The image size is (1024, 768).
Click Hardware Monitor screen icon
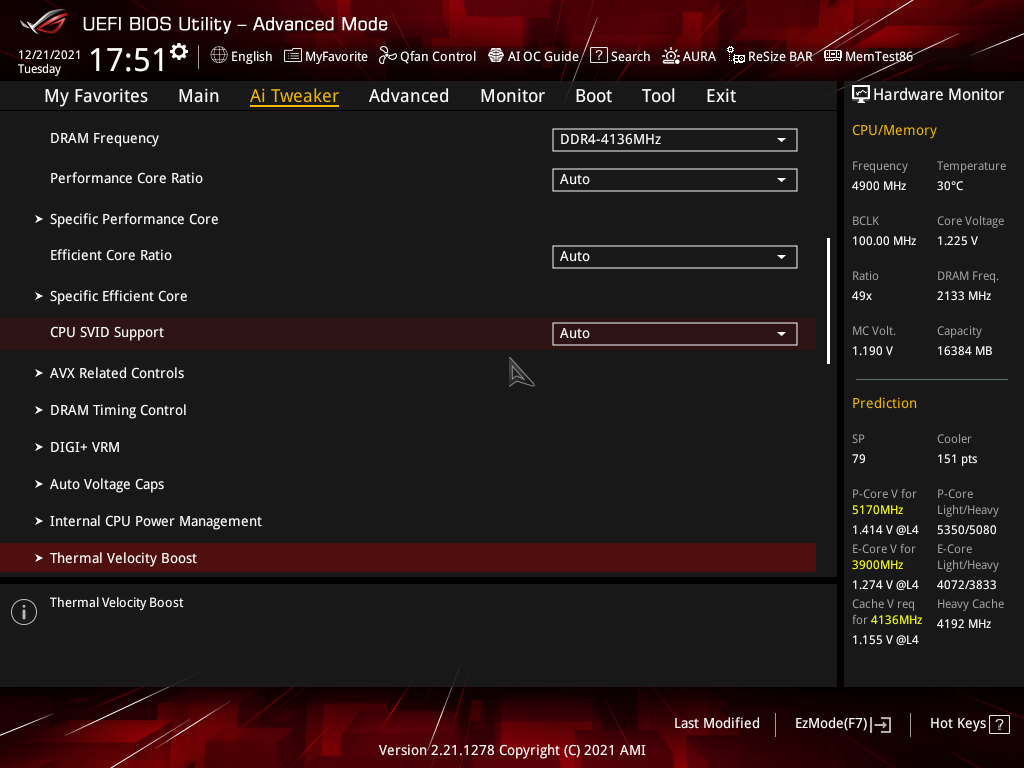click(x=861, y=95)
